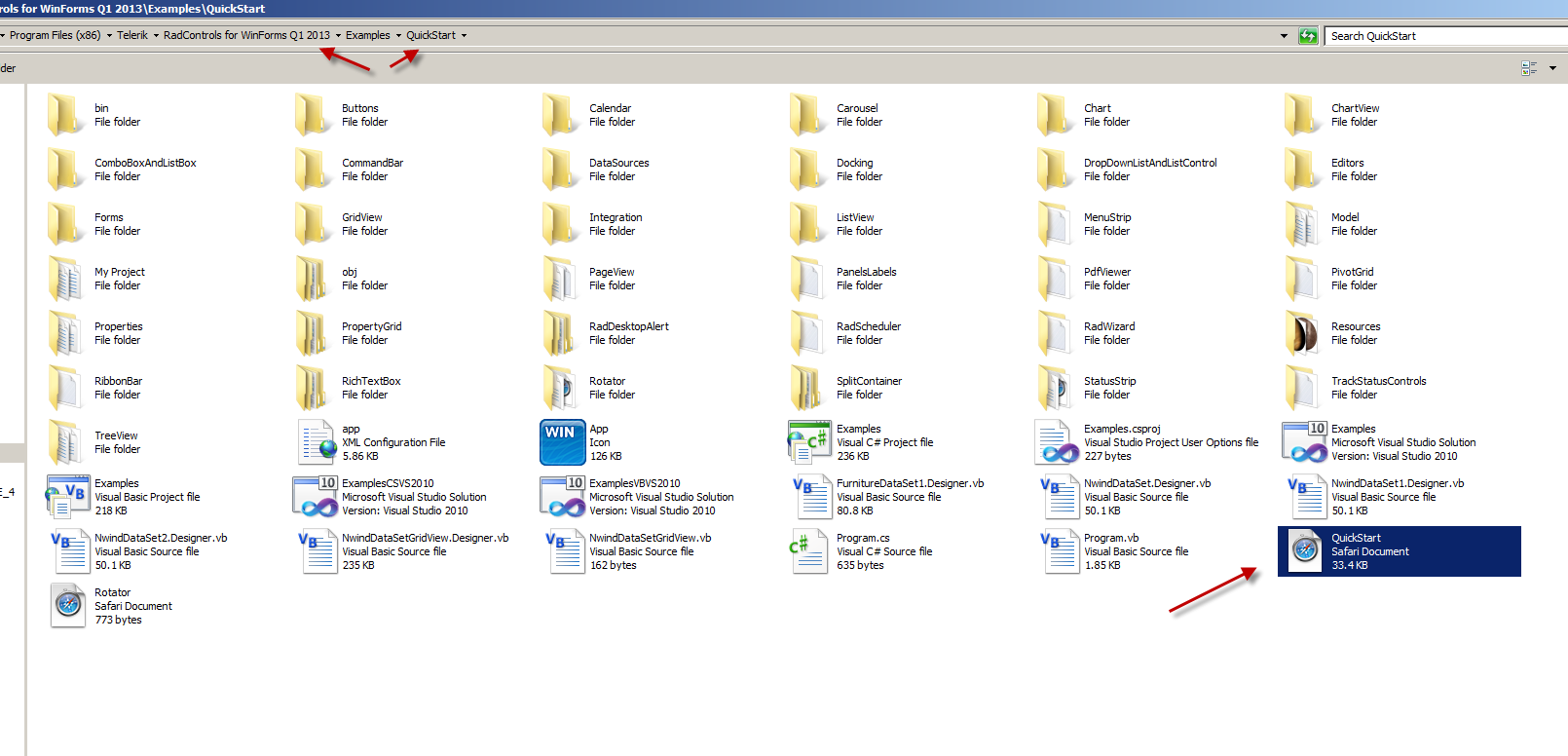Viewport: 1568px width, 756px height.
Task: Select the Examples Visual Studio Solution icon
Action: tap(1304, 442)
